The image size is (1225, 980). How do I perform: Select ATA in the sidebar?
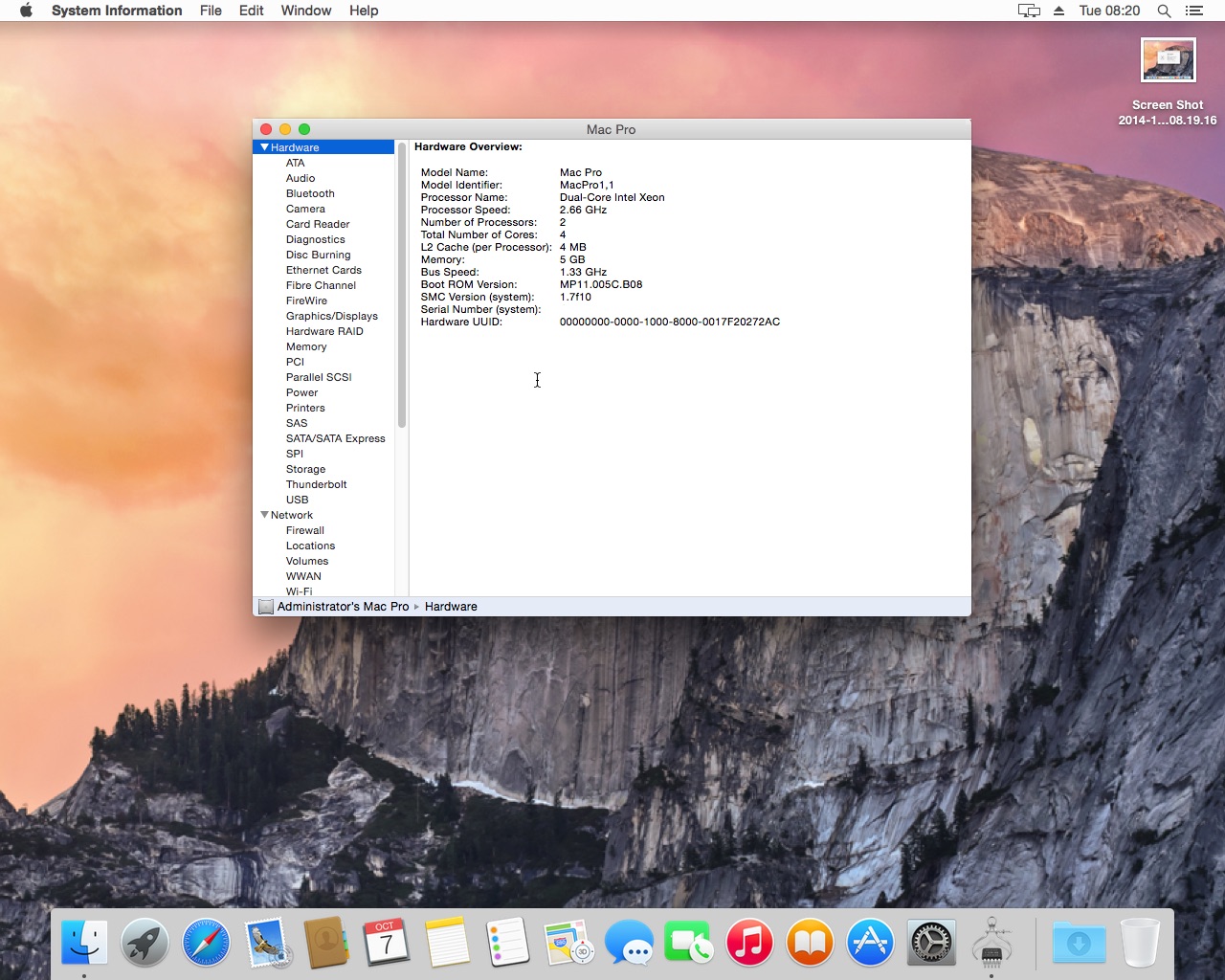(295, 163)
